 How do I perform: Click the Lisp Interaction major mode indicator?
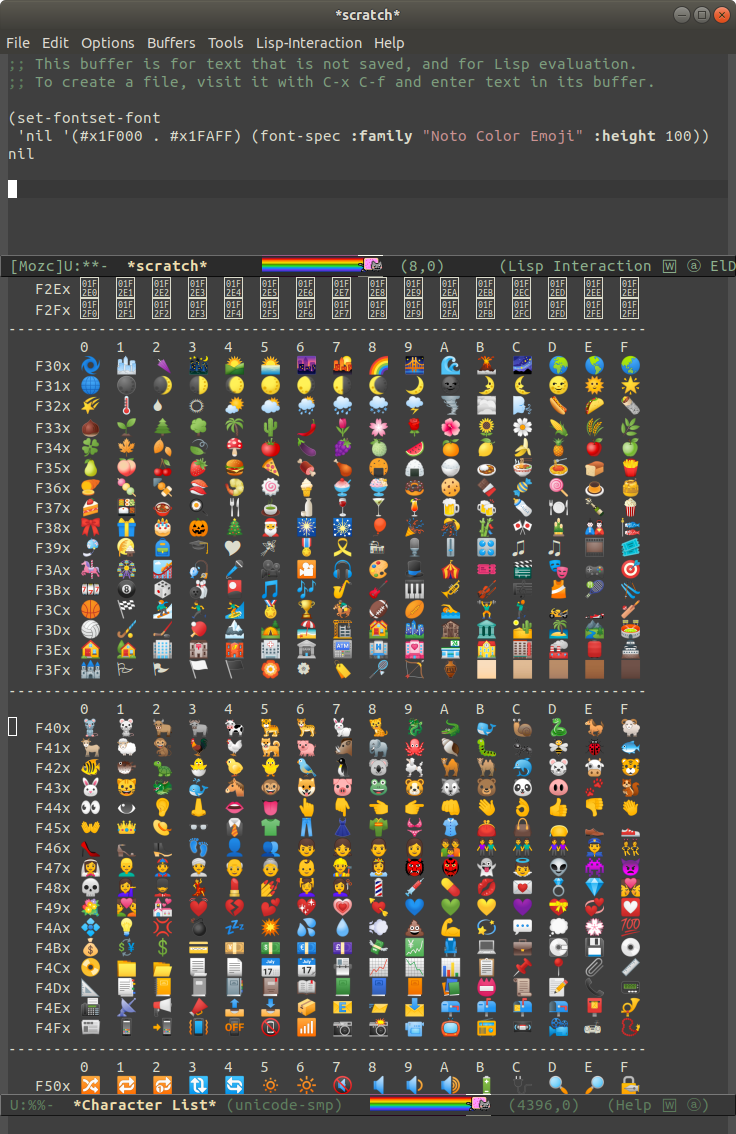point(579,266)
